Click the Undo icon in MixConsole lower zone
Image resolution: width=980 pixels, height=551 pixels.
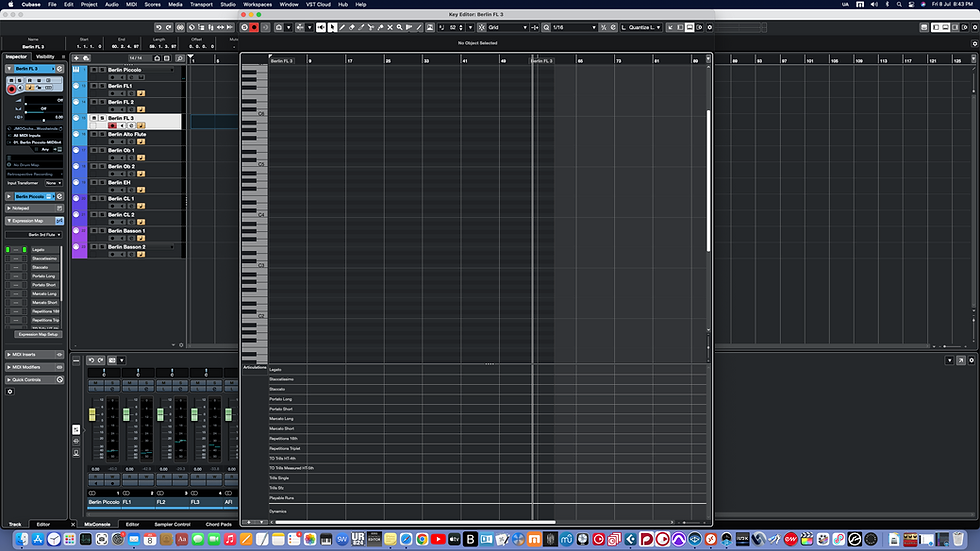coord(91,360)
